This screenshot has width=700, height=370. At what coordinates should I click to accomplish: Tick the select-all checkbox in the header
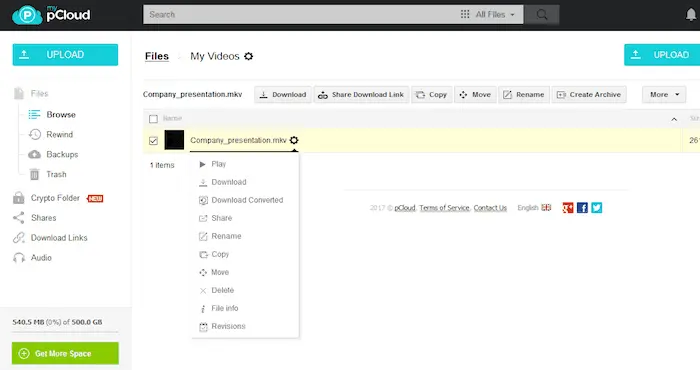[x=153, y=119]
